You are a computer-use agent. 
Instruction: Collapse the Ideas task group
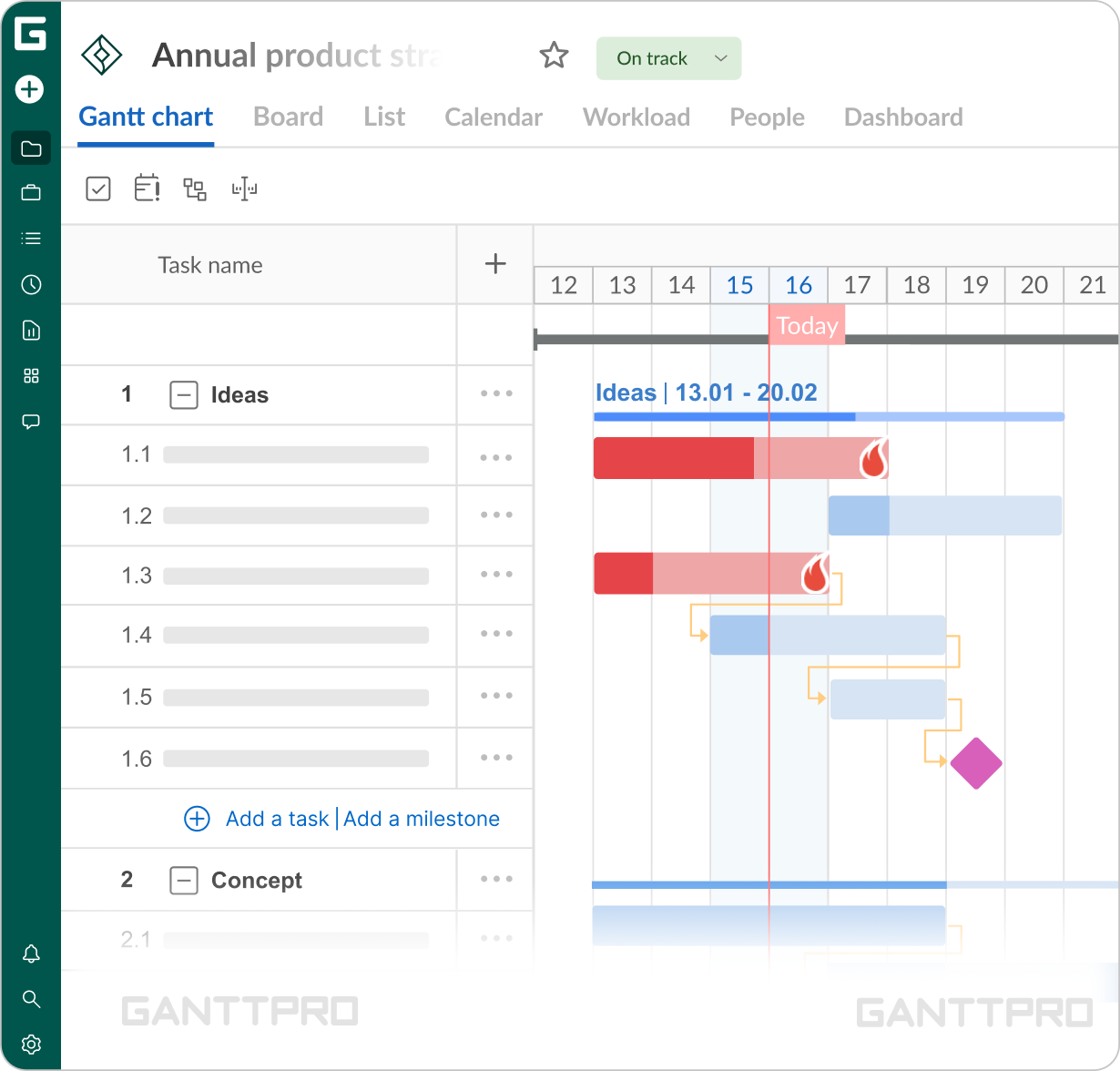[x=184, y=395]
